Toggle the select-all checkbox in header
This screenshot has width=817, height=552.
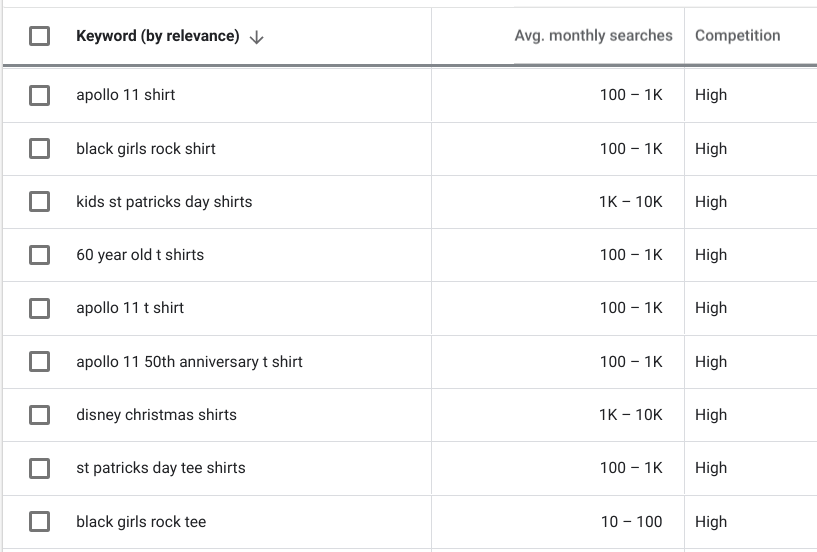click(x=40, y=36)
